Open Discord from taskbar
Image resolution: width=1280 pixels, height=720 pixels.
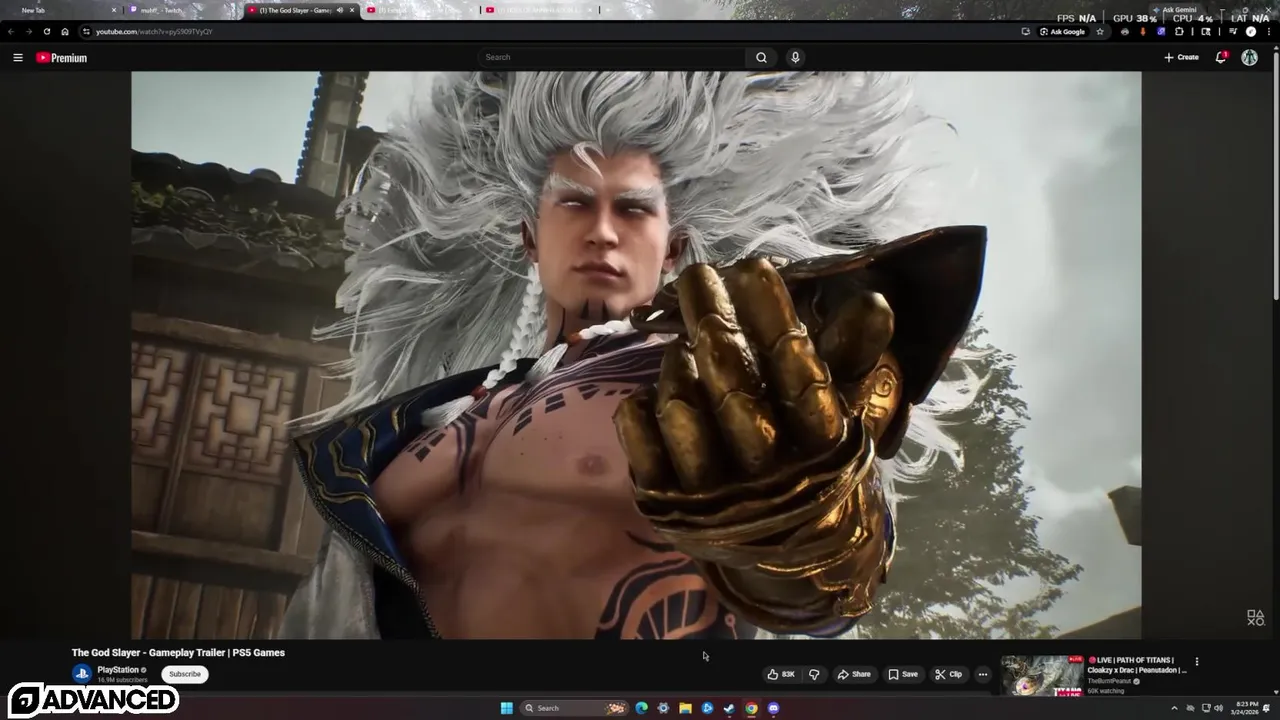click(773, 708)
